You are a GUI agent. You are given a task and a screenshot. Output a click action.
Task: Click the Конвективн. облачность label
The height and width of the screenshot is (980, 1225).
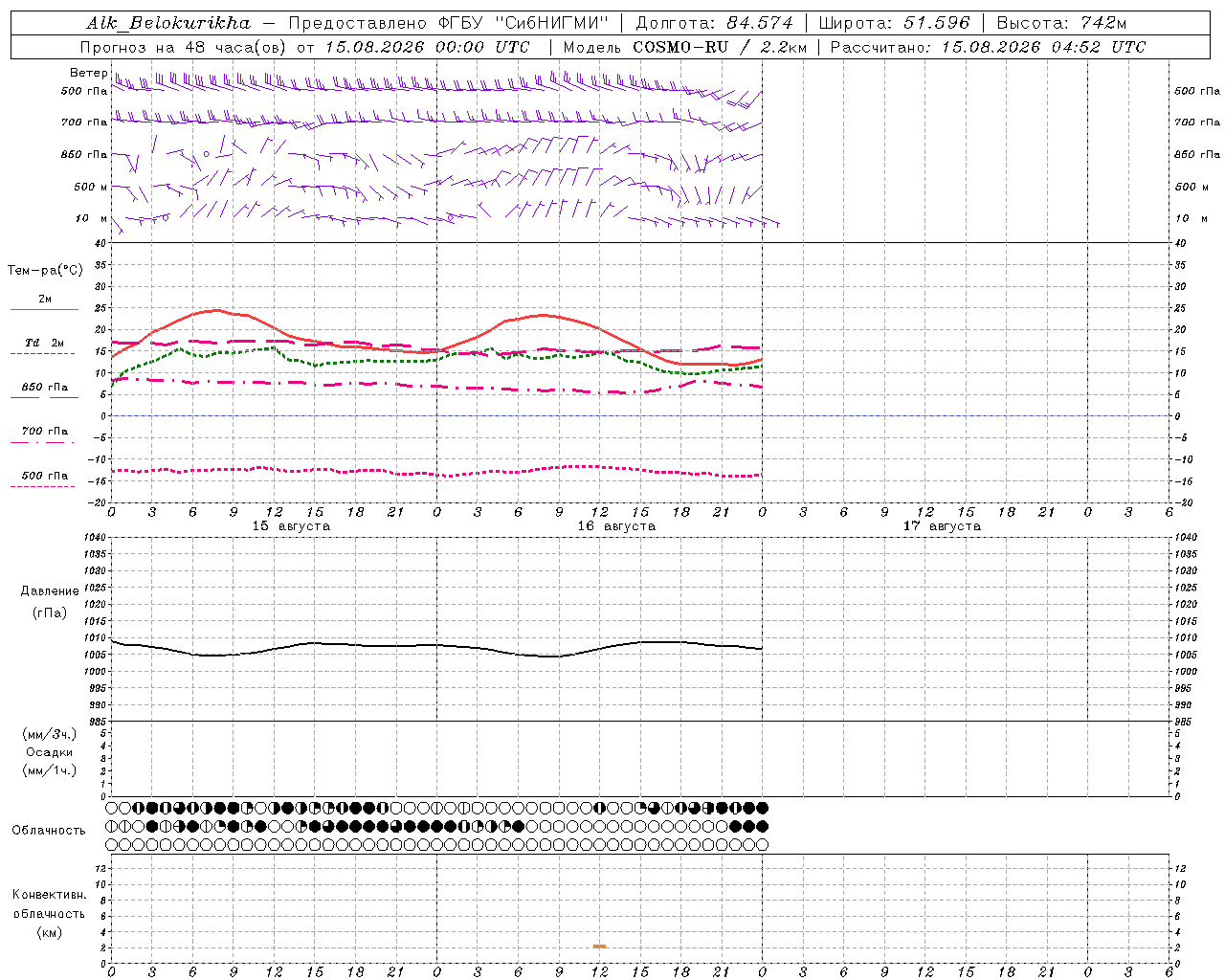(49, 903)
